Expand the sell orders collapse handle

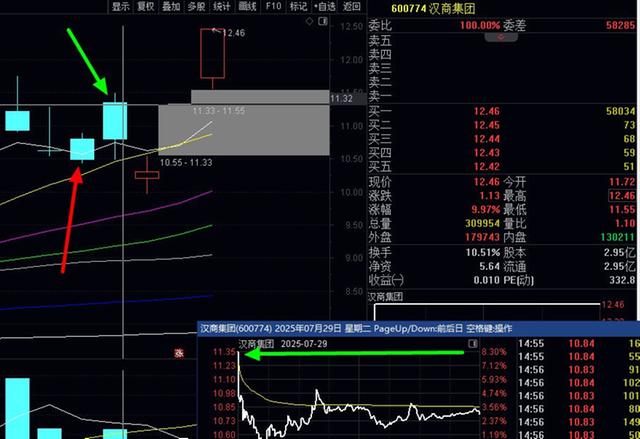[501, 37]
